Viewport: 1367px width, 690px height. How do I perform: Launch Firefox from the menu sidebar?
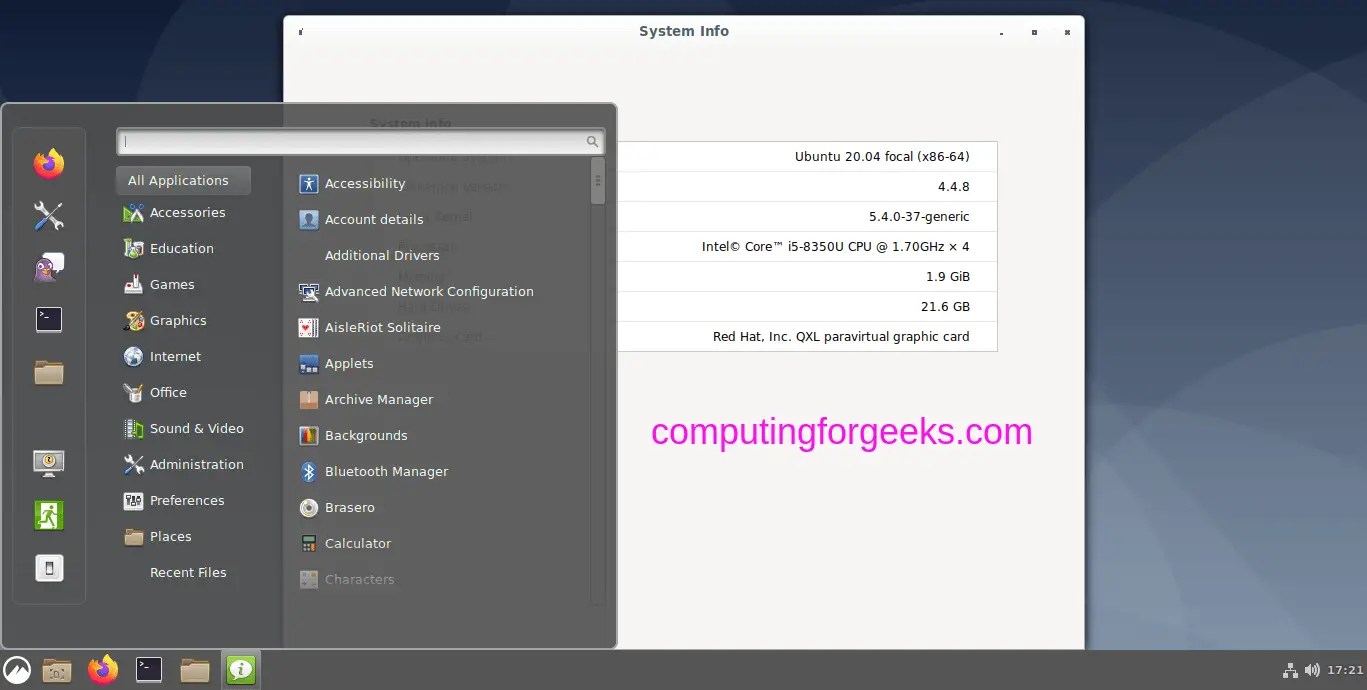click(x=49, y=162)
